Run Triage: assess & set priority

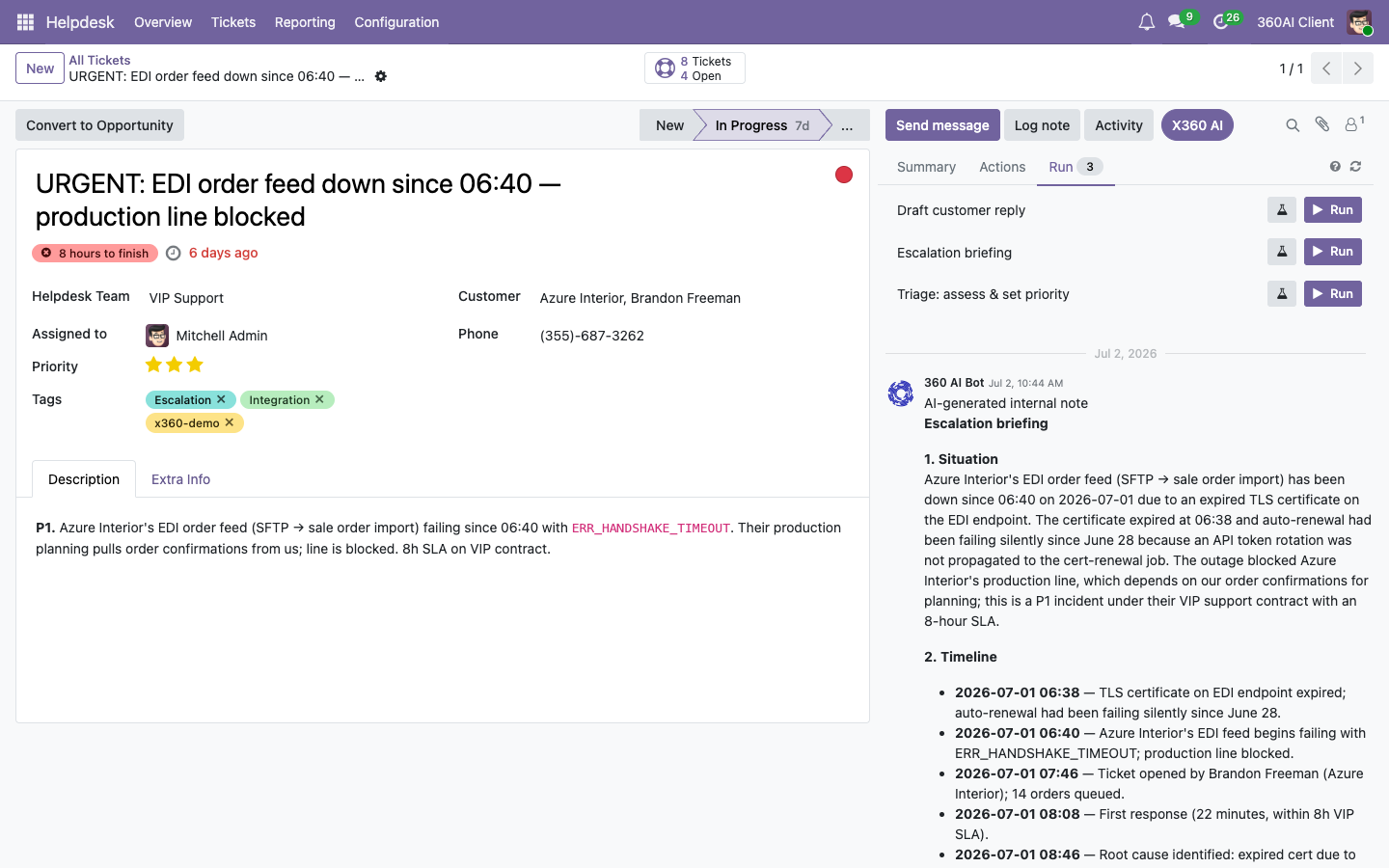pyautogui.click(x=1333, y=293)
